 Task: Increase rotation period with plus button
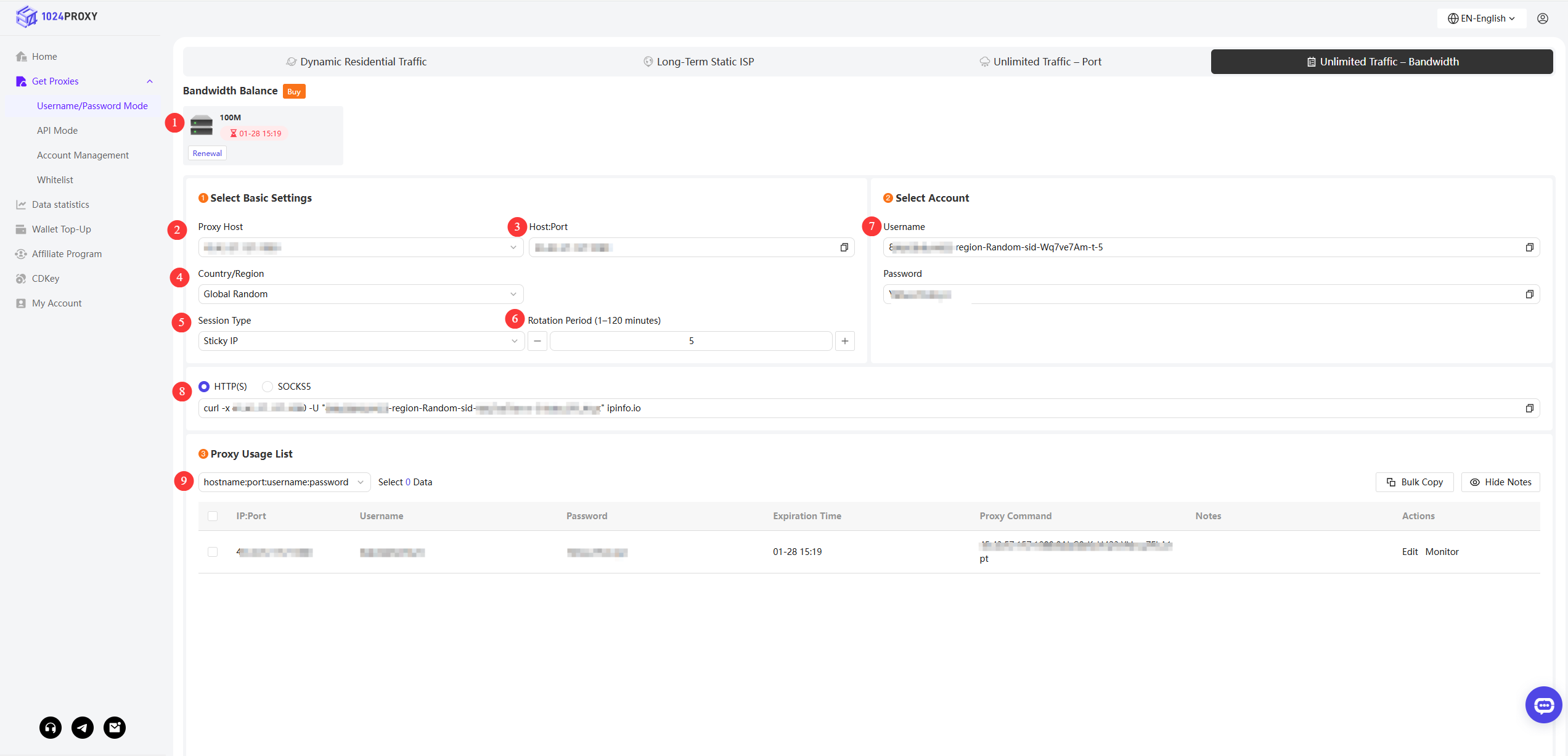click(844, 341)
